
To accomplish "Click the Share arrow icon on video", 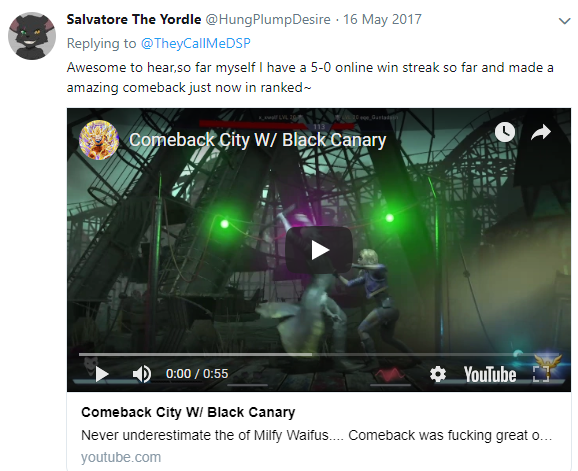I will (x=541, y=132).
